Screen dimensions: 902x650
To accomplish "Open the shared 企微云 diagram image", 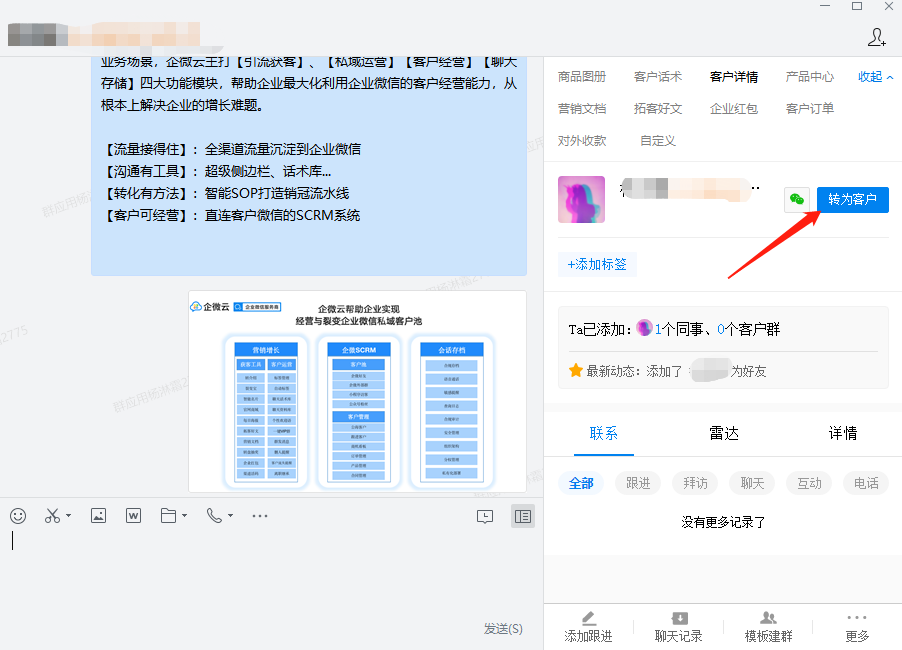I will pos(357,391).
